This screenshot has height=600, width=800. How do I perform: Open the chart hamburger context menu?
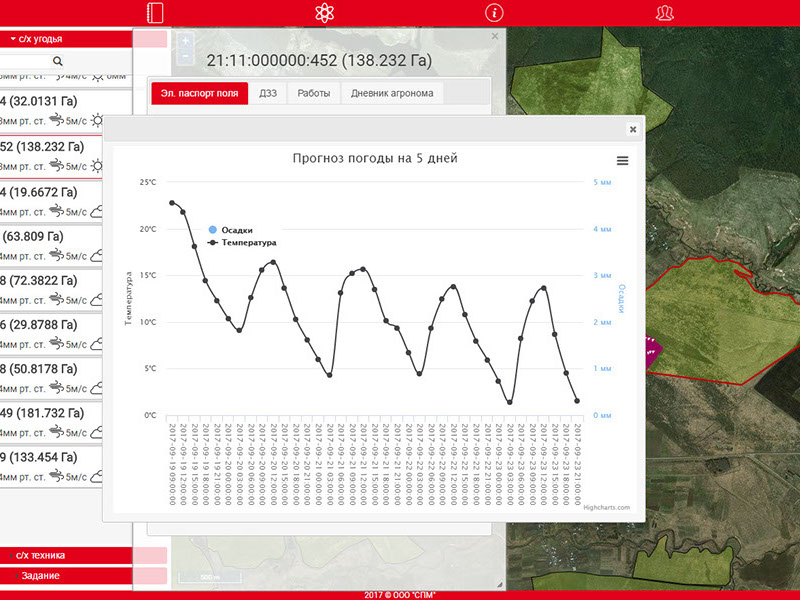tap(622, 161)
